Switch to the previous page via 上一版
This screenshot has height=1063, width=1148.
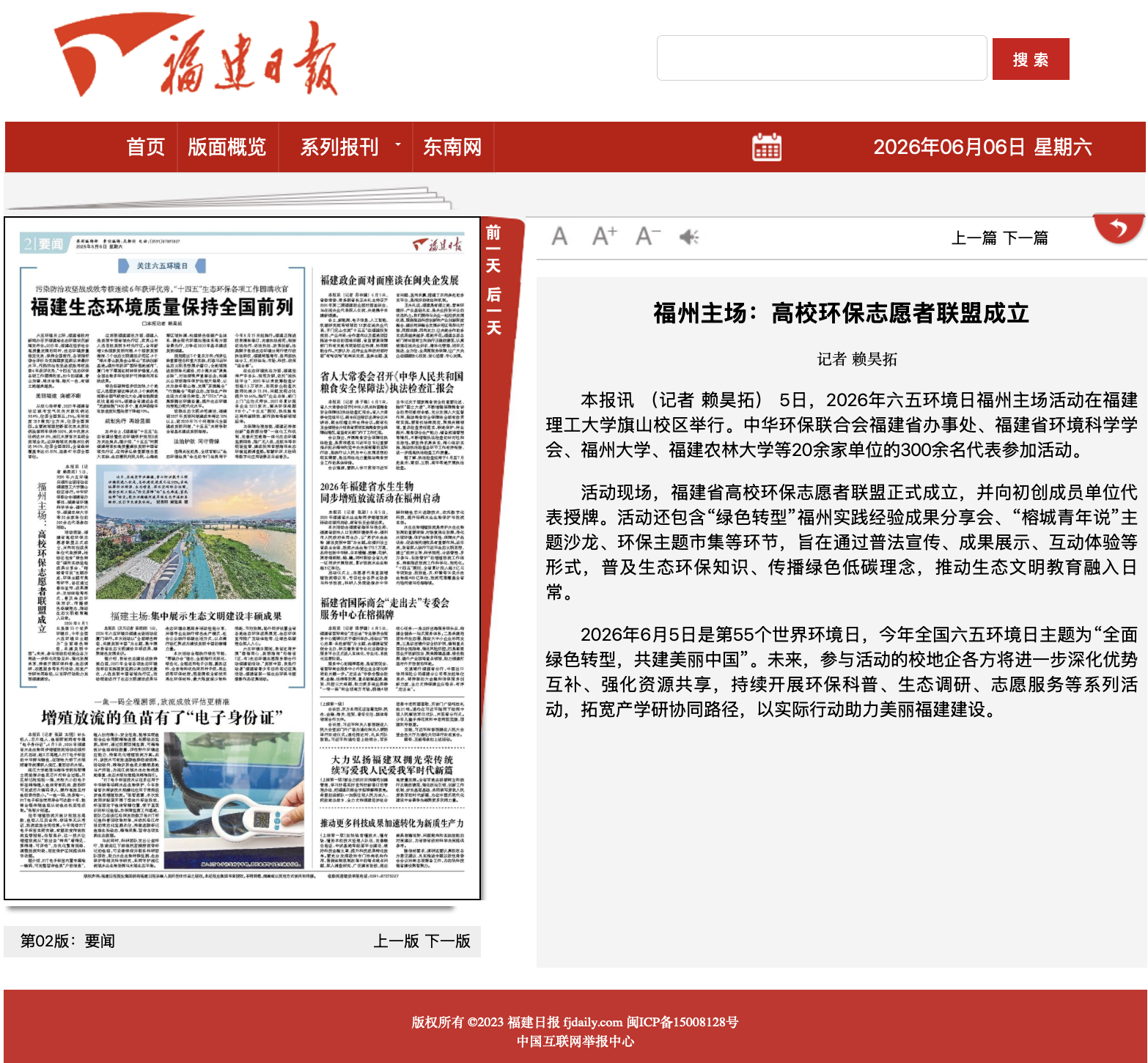pyautogui.click(x=396, y=941)
